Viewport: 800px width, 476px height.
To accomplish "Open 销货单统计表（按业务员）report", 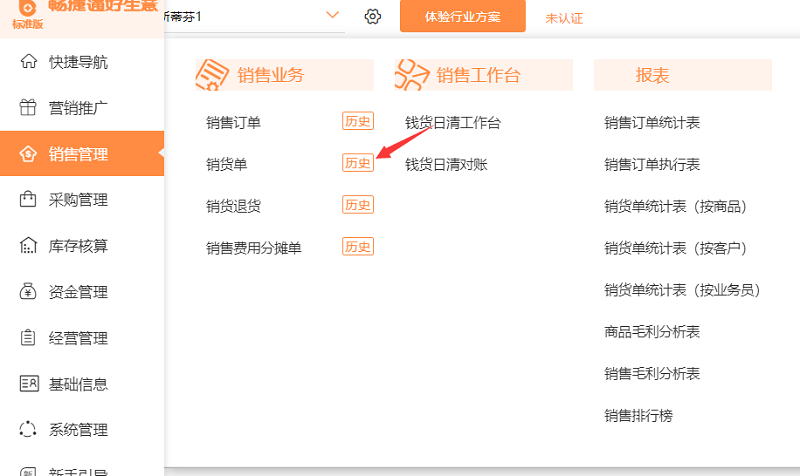I will 682,290.
